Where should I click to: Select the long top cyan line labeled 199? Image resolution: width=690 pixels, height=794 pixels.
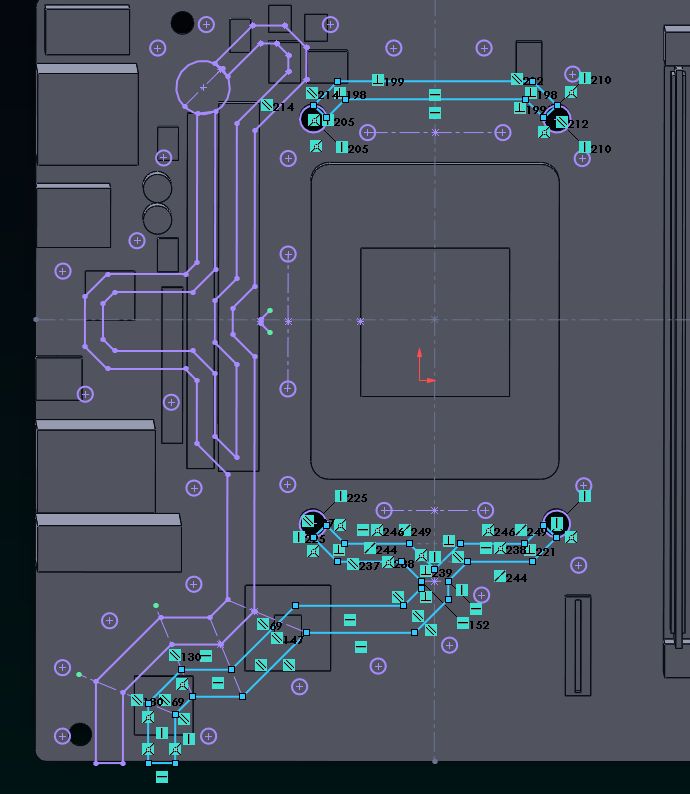click(x=435, y=81)
